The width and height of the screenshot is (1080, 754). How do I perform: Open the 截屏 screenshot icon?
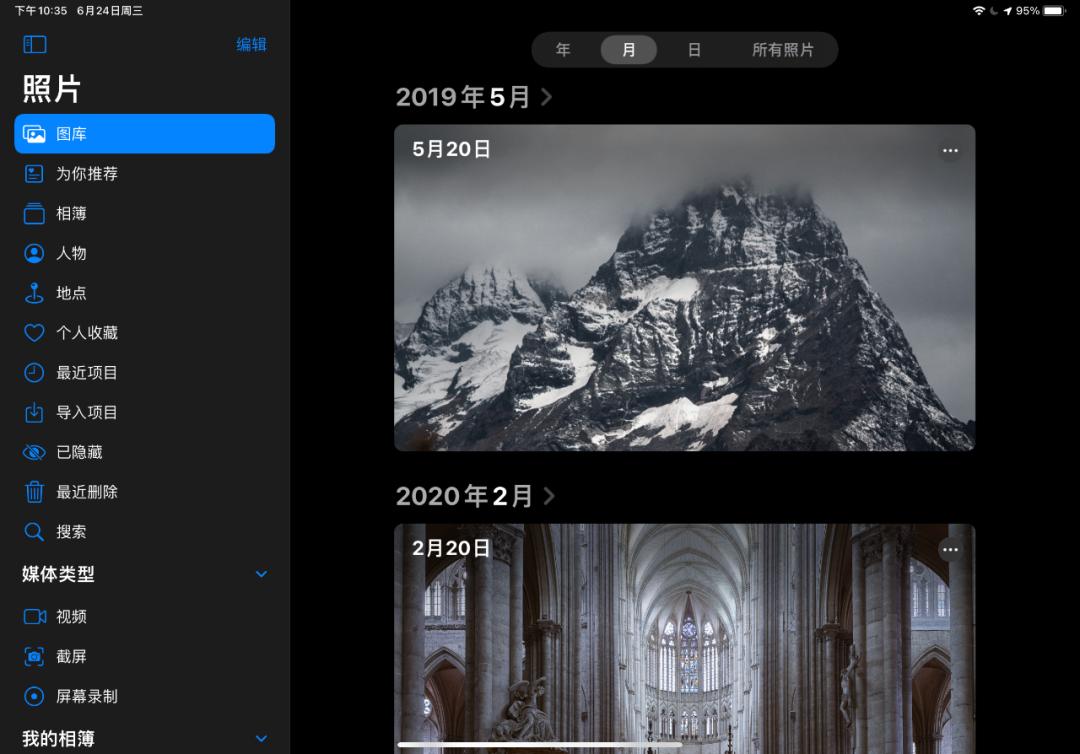point(34,656)
